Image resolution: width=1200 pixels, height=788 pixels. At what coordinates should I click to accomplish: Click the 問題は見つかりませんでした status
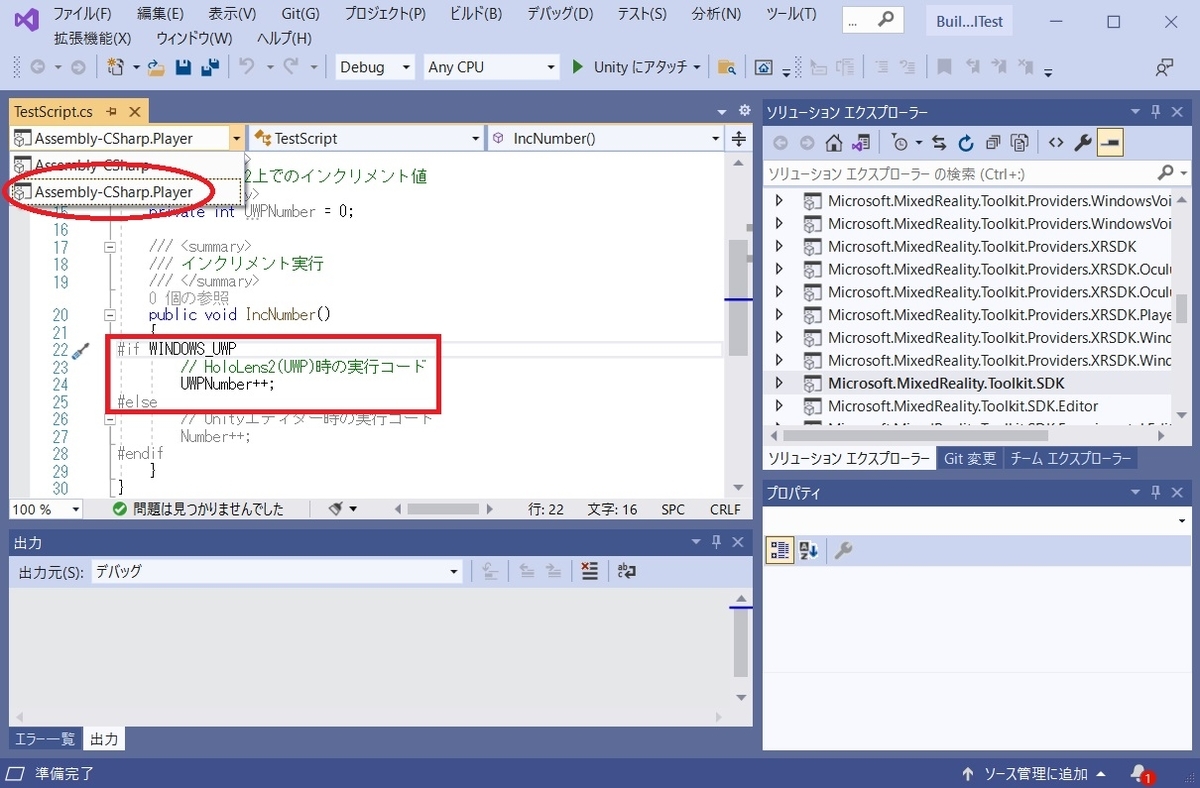coord(198,509)
